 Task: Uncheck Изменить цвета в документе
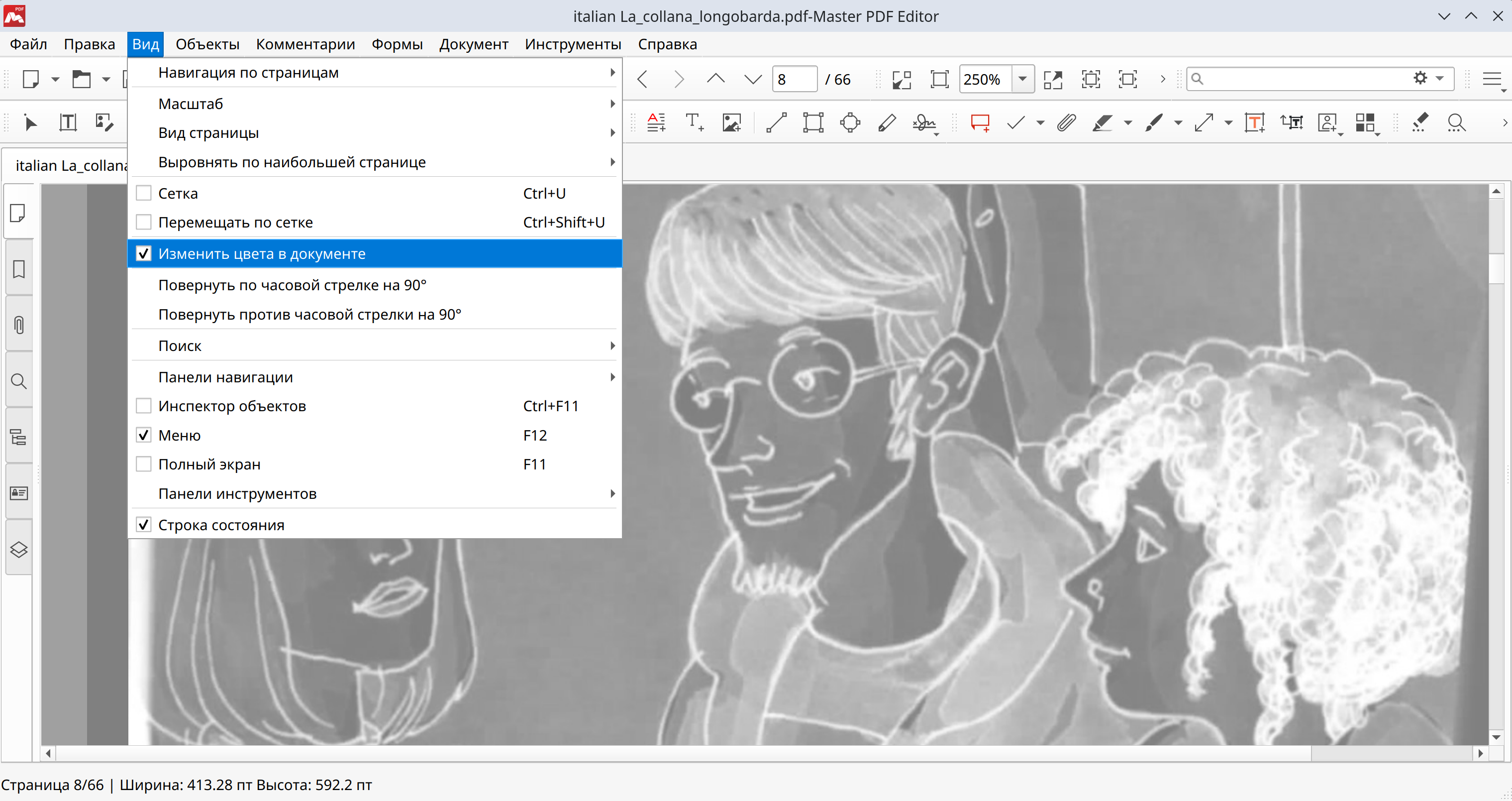coord(144,254)
